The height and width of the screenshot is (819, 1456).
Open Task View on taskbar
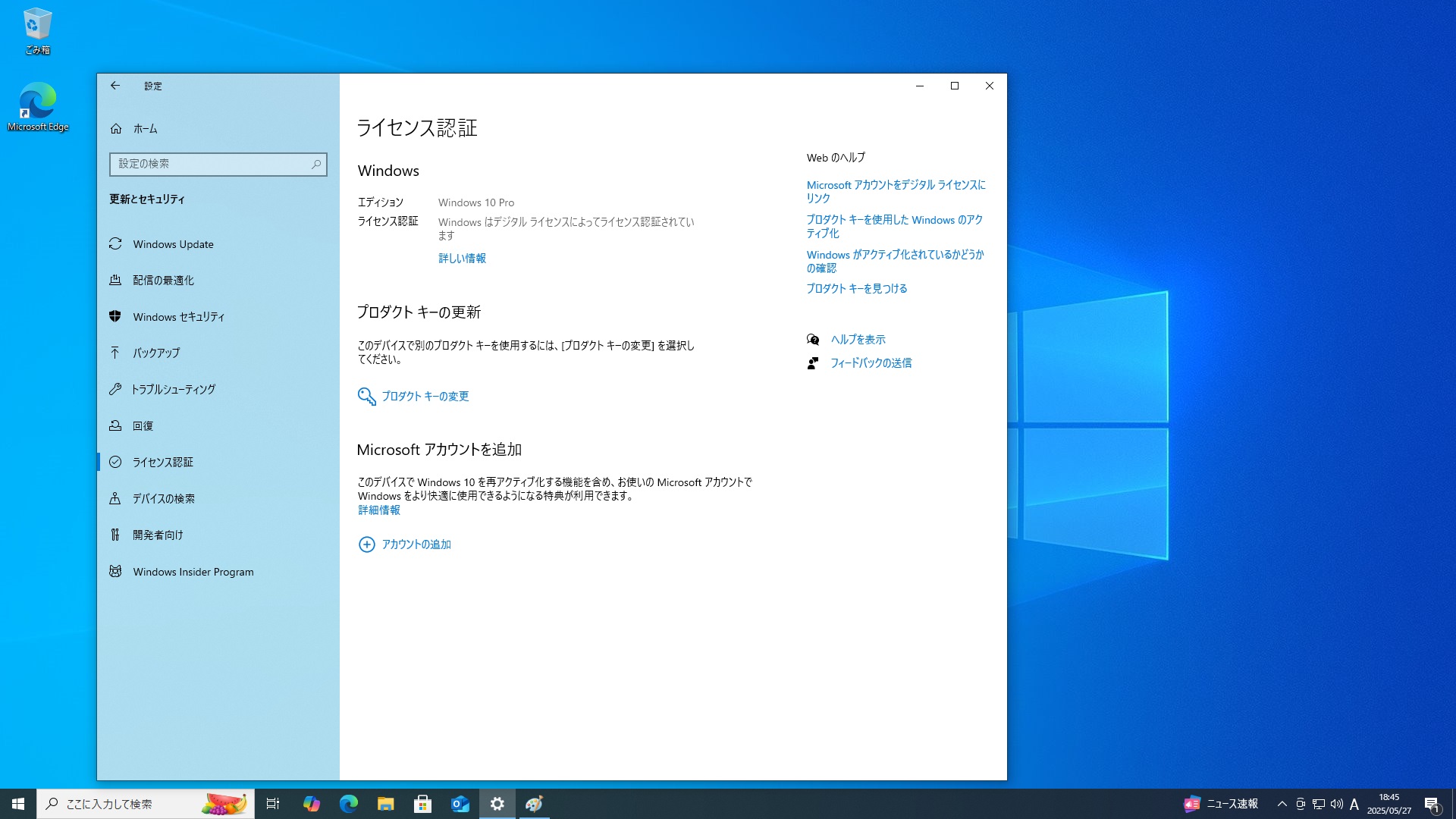tap(273, 804)
